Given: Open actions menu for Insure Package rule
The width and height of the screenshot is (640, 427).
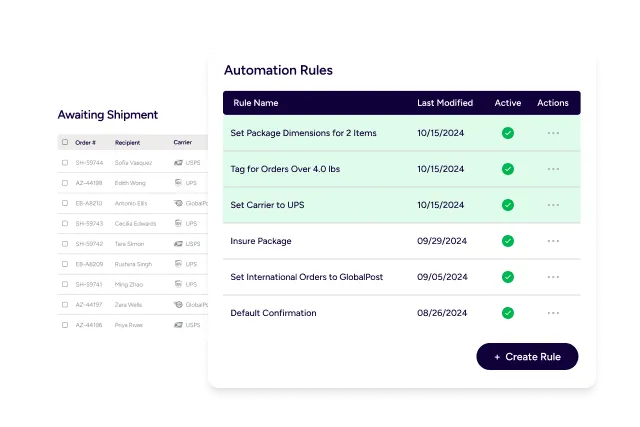Looking at the screenshot, I should click(x=553, y=241).
